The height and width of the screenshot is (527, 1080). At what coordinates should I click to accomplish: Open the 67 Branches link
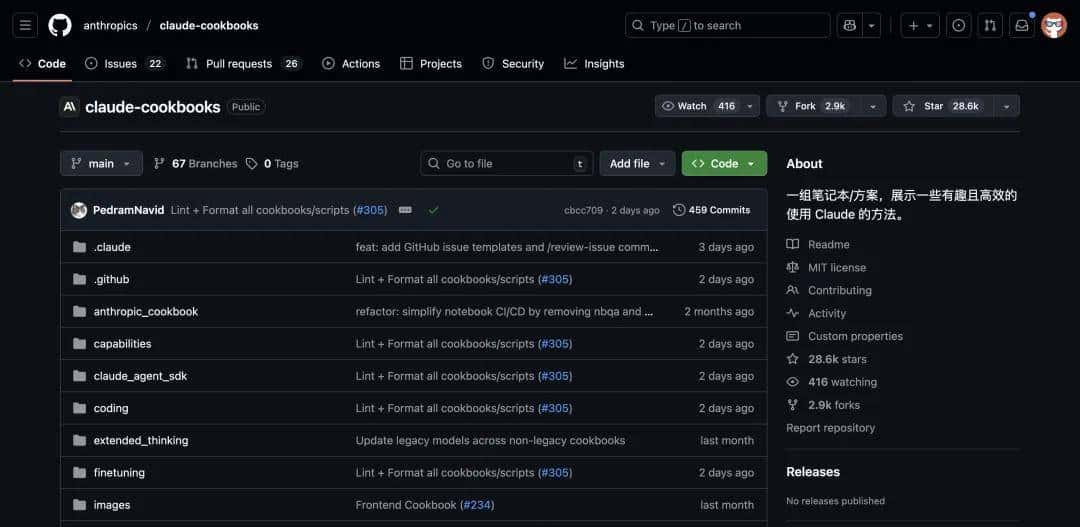[x=196, y=163]
